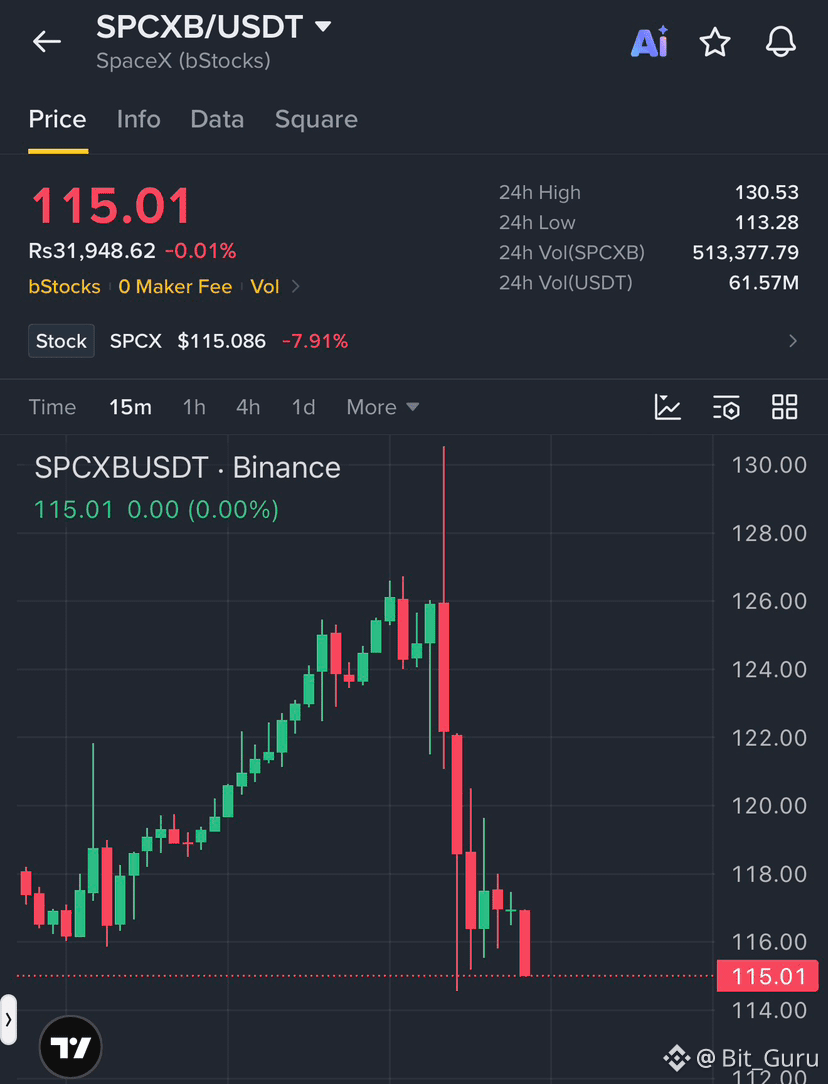Tap the tall red candle reaching 130

click(444, 667)
